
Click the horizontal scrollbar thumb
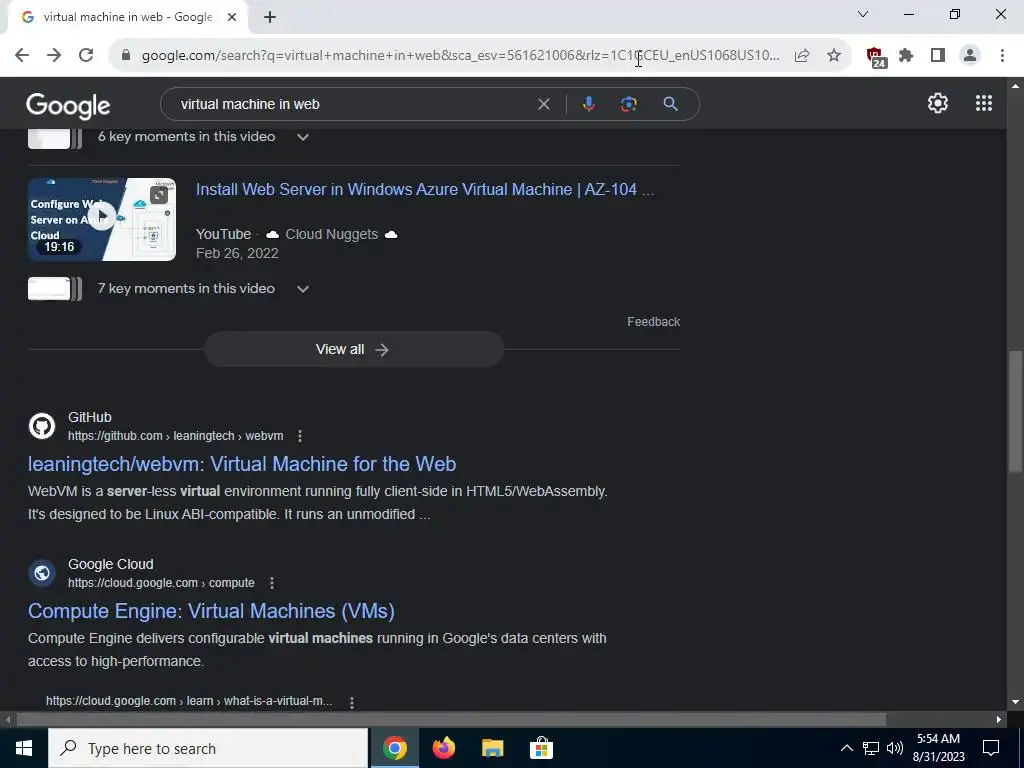451,720
